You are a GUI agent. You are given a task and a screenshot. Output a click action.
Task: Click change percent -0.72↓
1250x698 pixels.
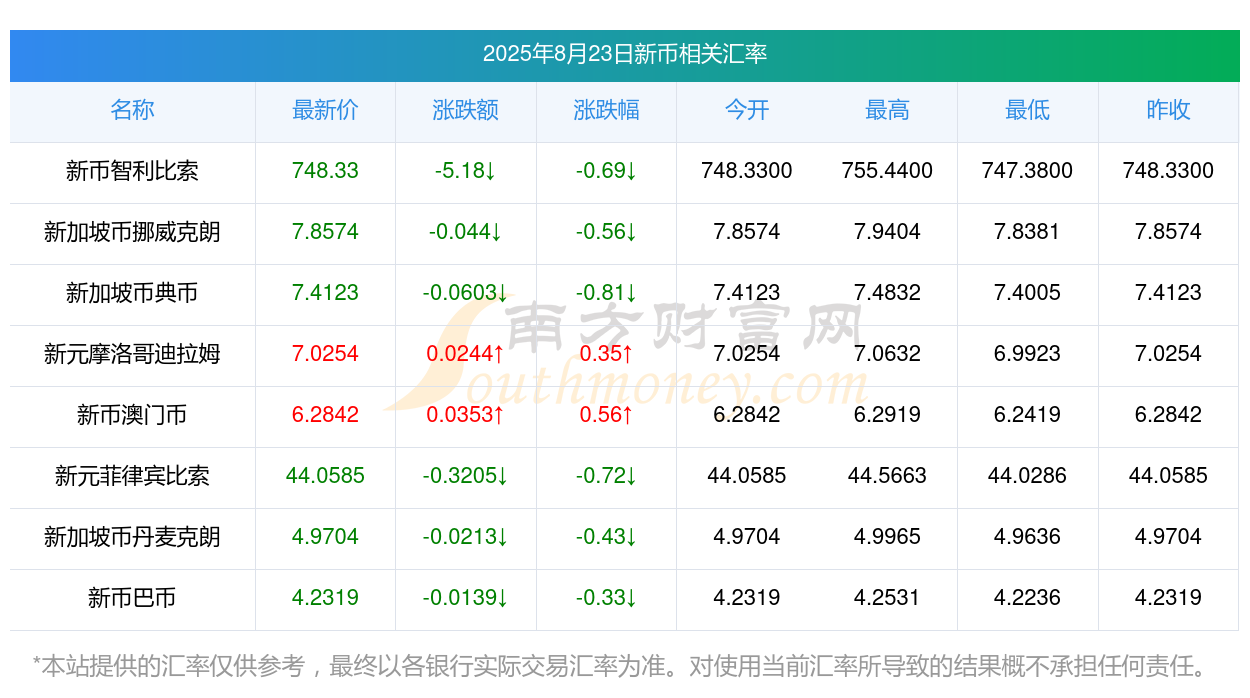(x=606, y=476)
